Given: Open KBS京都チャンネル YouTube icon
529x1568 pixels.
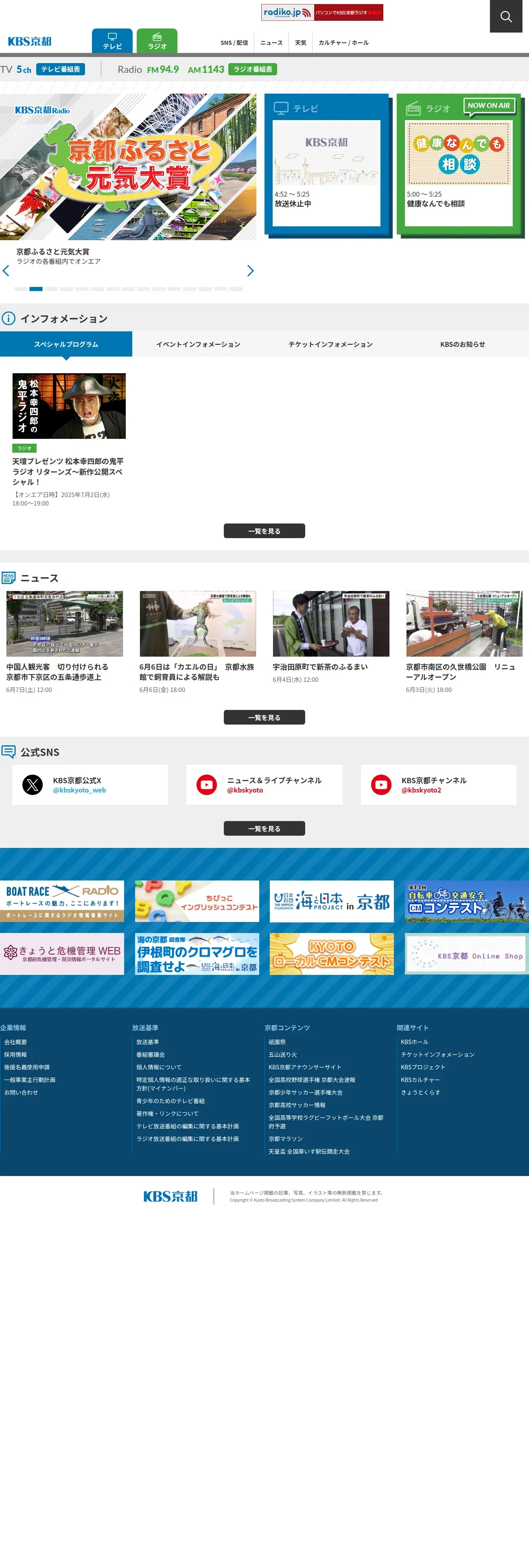Looking at the screenshot, I should (x=382, y=784).
